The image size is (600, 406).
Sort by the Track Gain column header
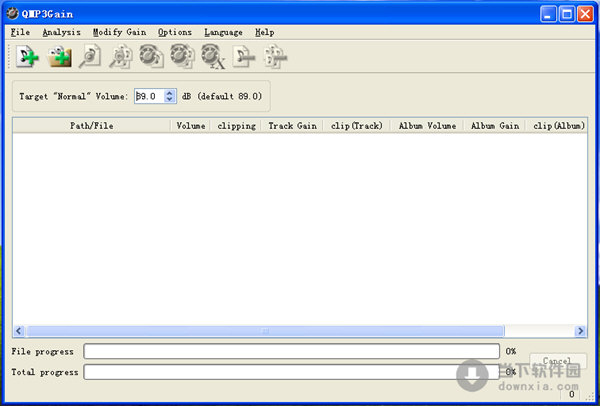click(x=292, y=126)
